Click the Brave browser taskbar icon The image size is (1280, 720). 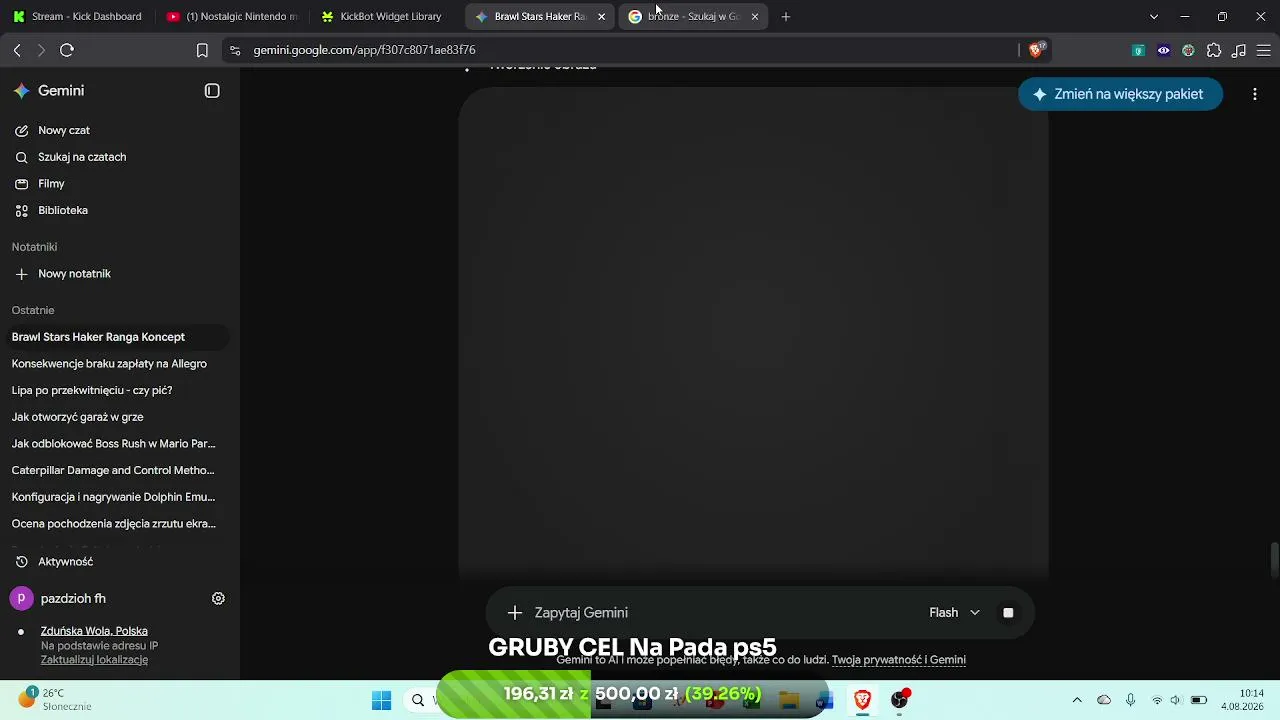862,700
